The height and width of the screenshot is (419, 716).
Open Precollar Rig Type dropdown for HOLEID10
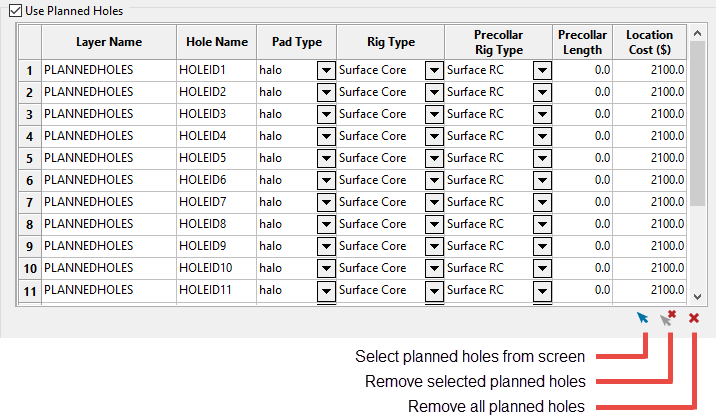(542, 268)
